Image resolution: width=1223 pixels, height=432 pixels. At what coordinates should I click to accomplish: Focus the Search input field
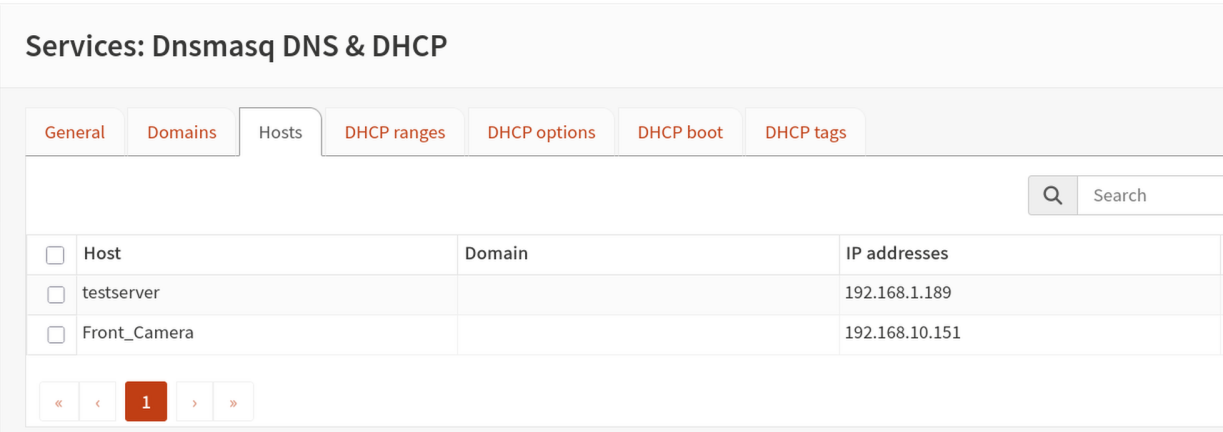pyautogui.click(x=1150, y=196)
